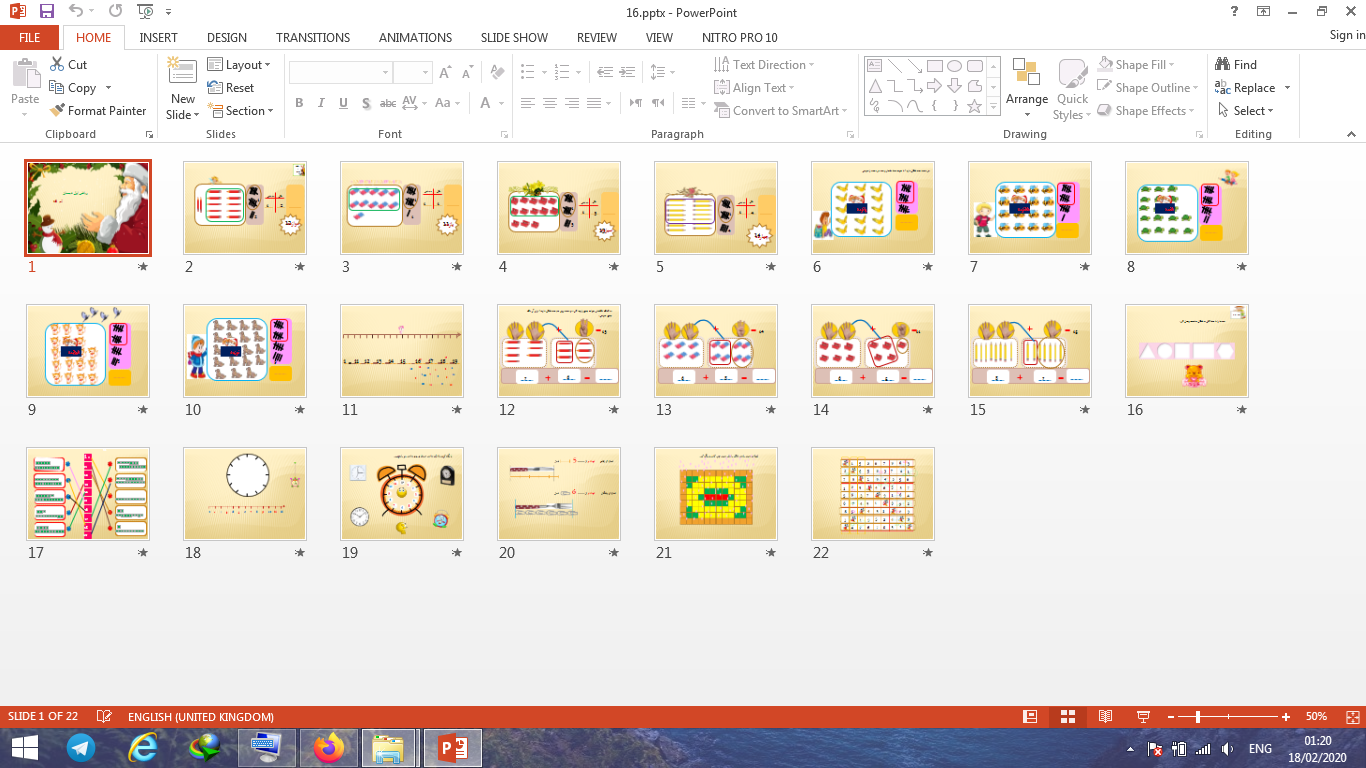Click the Sign in link
The width and height of the screenshot is (1366, 768).
coord(1346,35)
